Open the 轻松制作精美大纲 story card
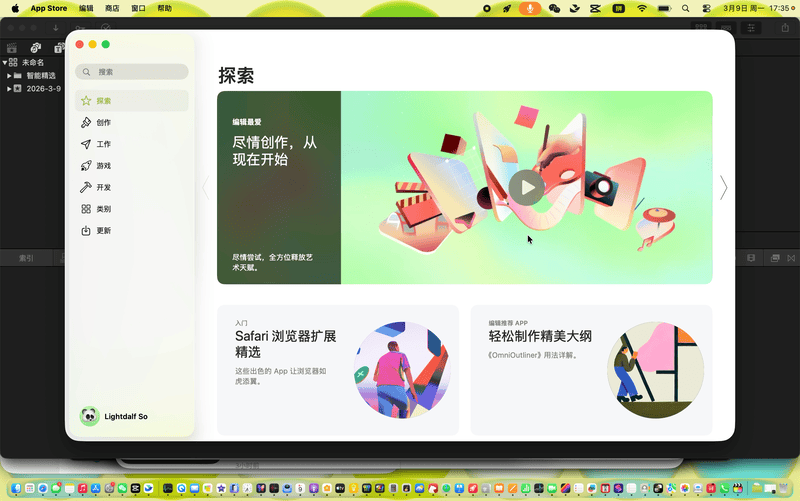This screenshot has height=501, width=800. pyautogui.click(x=591, y=370)
